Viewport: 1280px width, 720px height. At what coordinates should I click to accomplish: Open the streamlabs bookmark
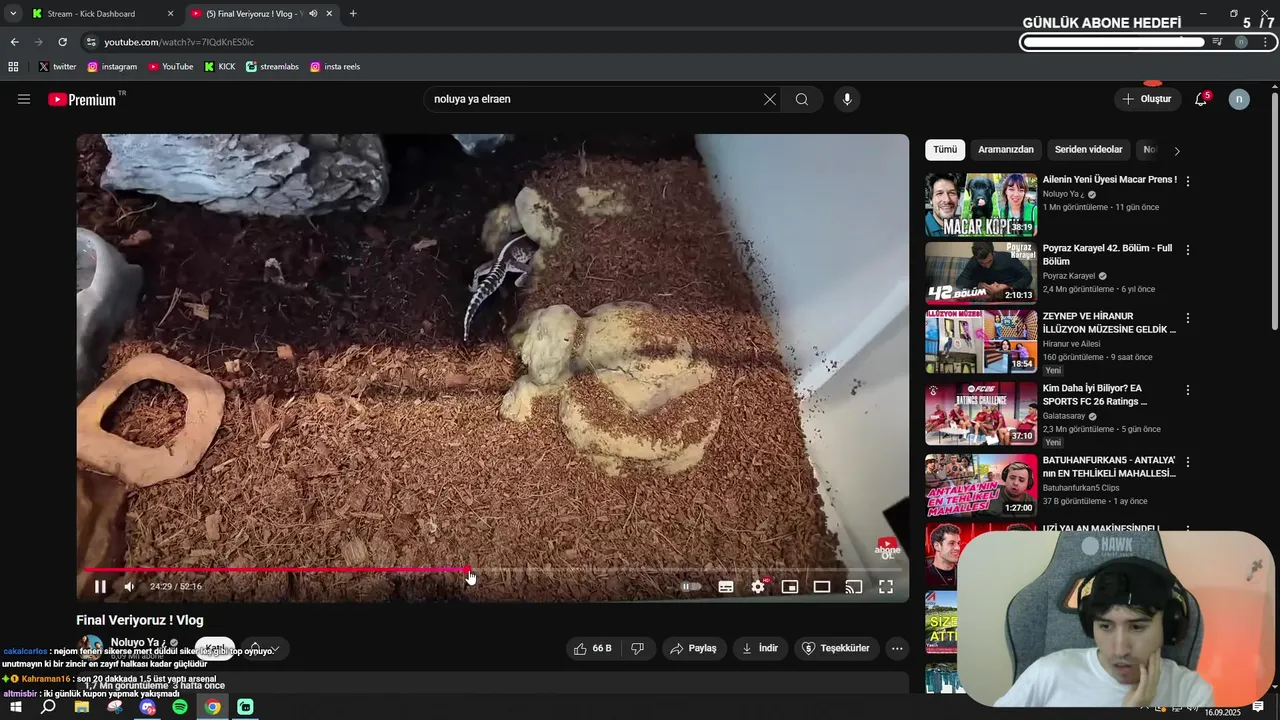pyautogui.click(x=272, y=67)
